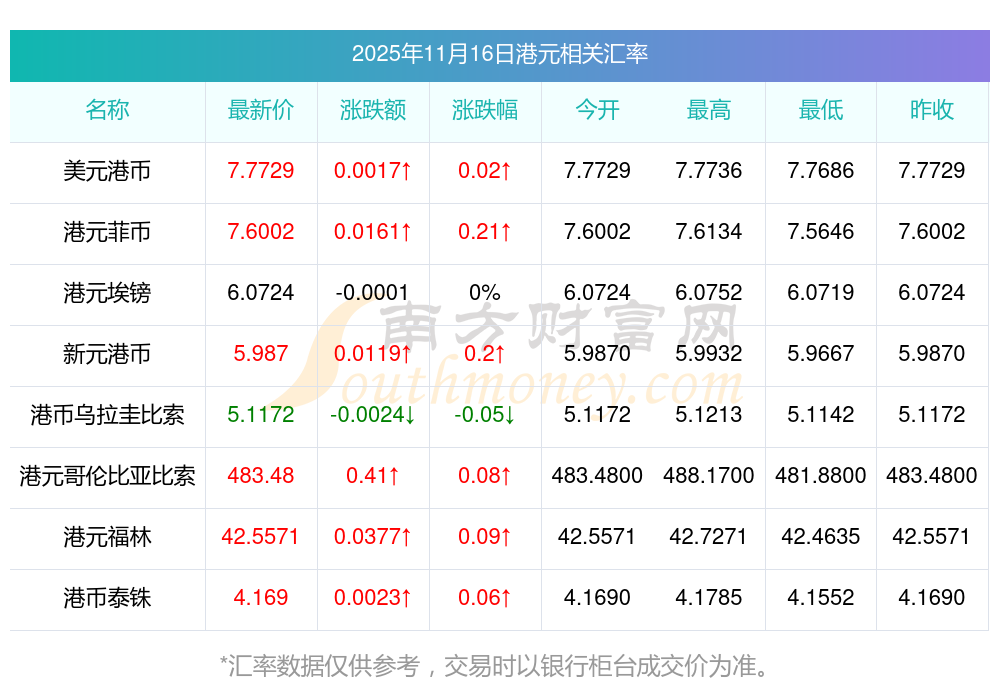Click high value 4.1785
This screenshot has width=1000, height=697.
pyautogui.click(x=709, y=598)
